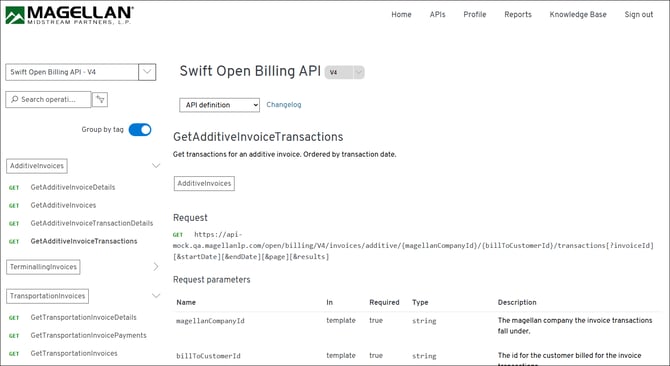
Task: Click the magnifier icon in search operations
Action: [x=15, y=99]
